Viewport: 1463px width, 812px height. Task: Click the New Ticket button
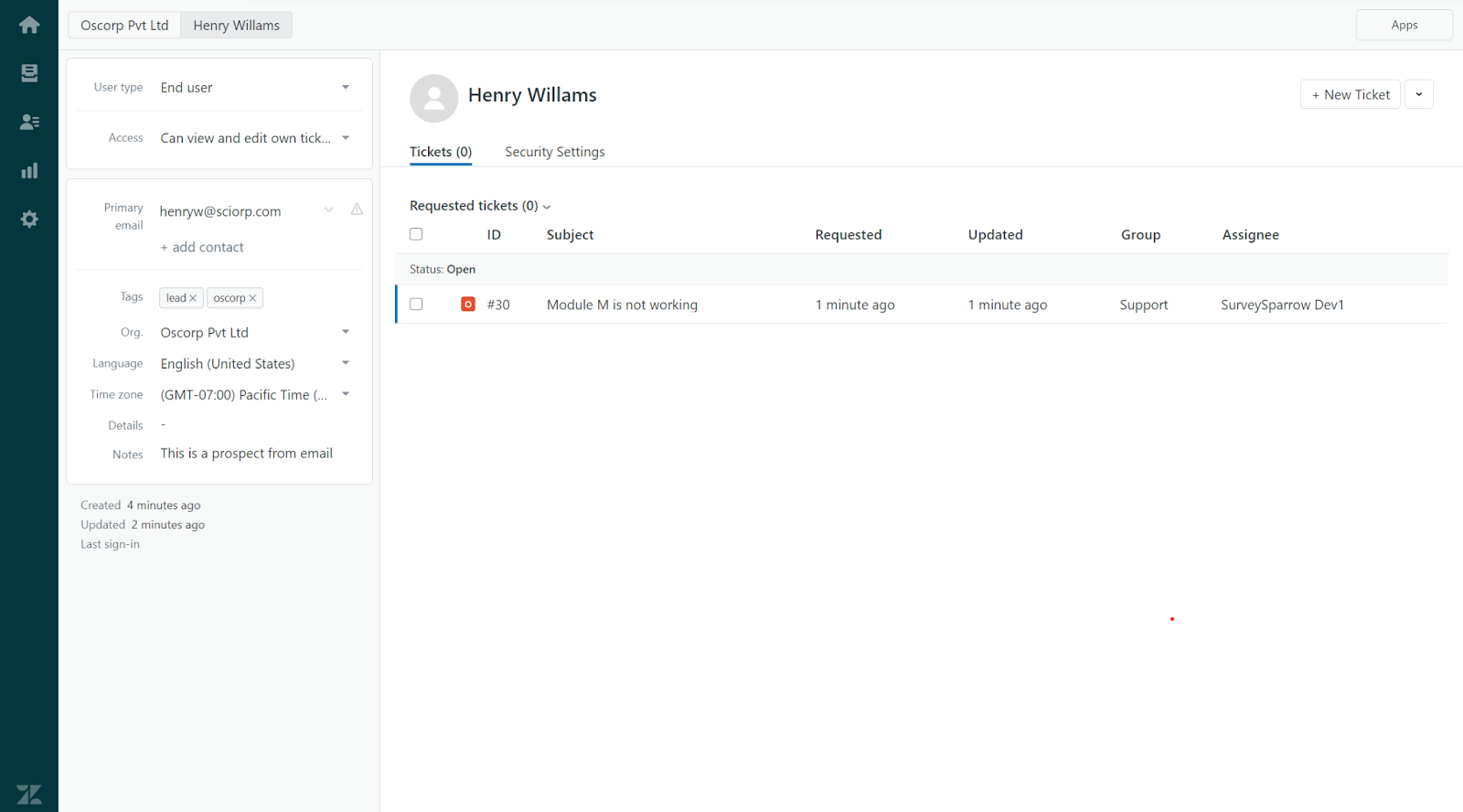[1350, 94]
